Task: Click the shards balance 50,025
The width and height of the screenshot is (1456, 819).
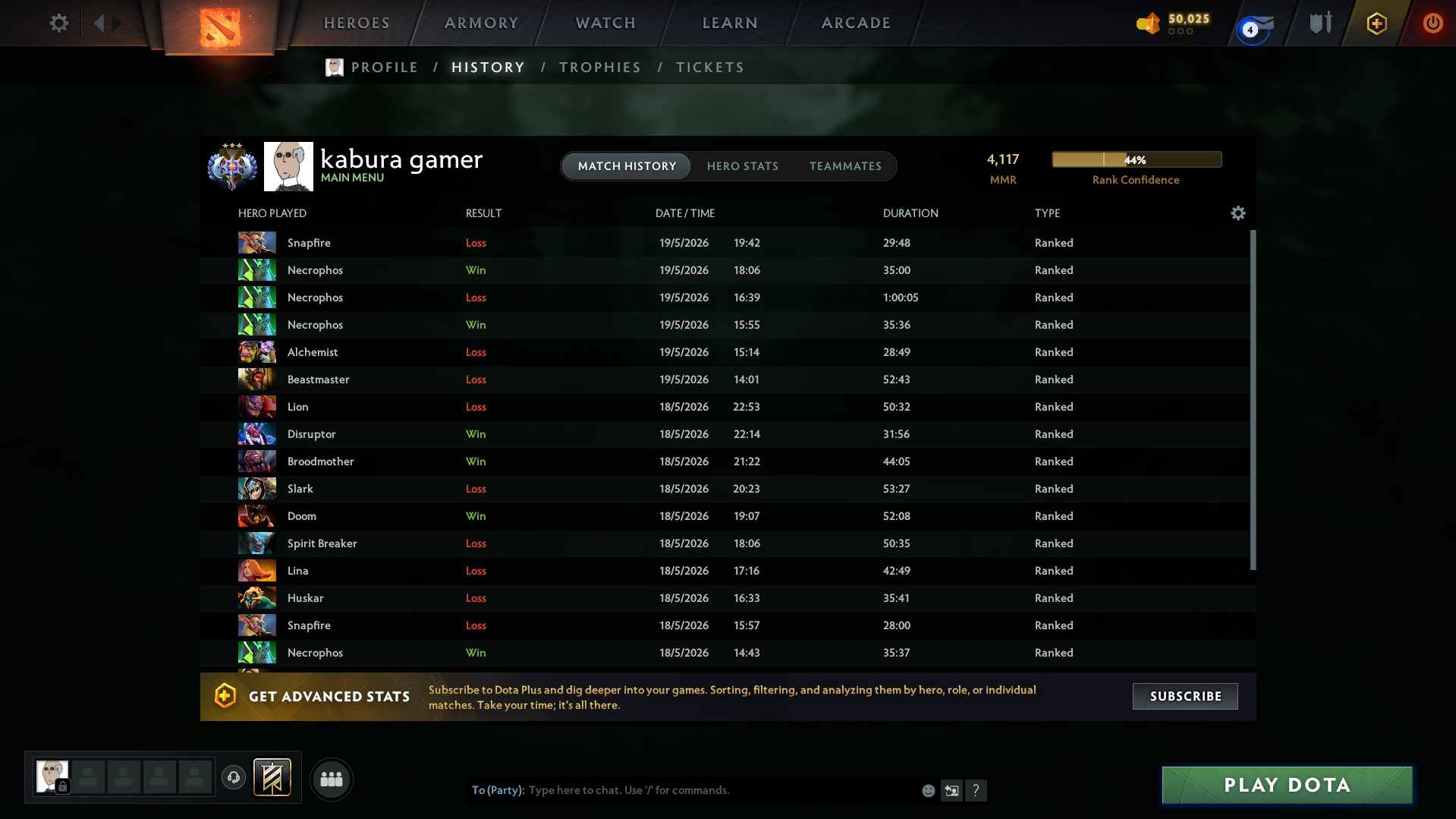Action: [1189, 19]
